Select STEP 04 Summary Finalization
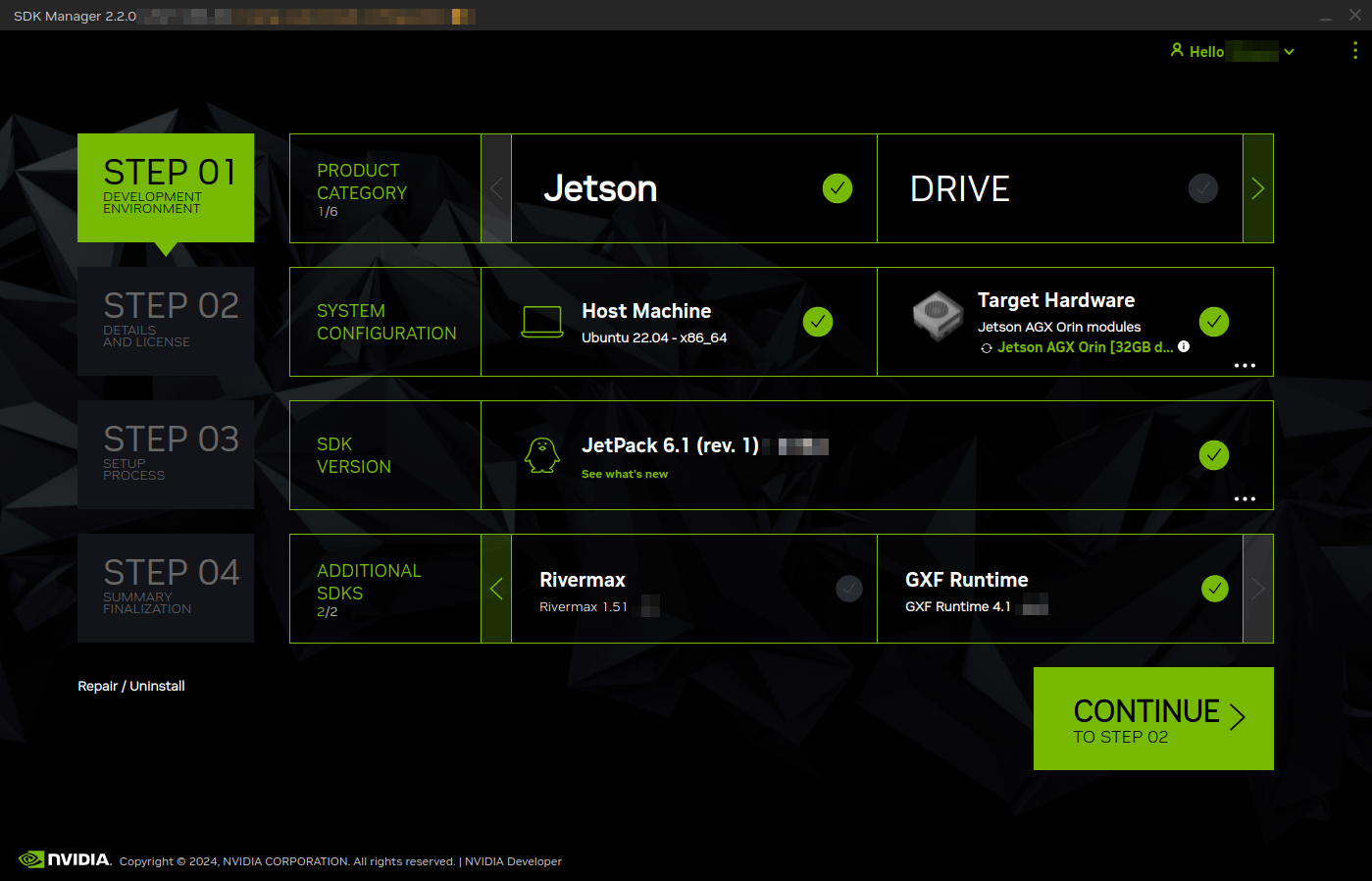The height and width of the screenshot is (881, 1372). pyautogui.click(x=166, y=588)
